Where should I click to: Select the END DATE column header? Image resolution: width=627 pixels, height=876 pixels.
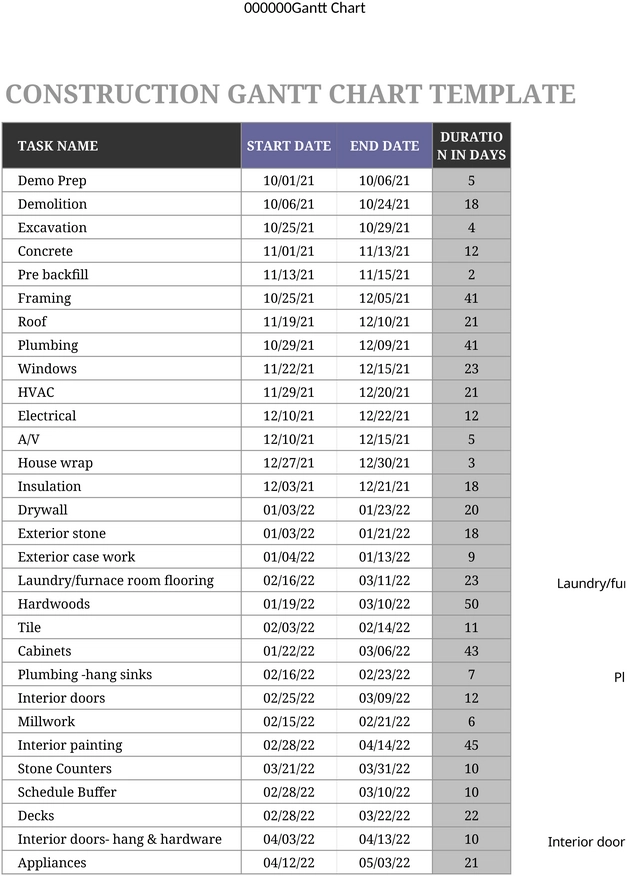pos(384,146)
